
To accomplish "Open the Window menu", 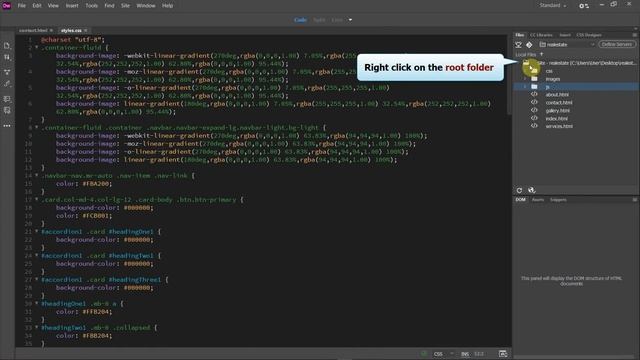I will (x=146, y=6).
